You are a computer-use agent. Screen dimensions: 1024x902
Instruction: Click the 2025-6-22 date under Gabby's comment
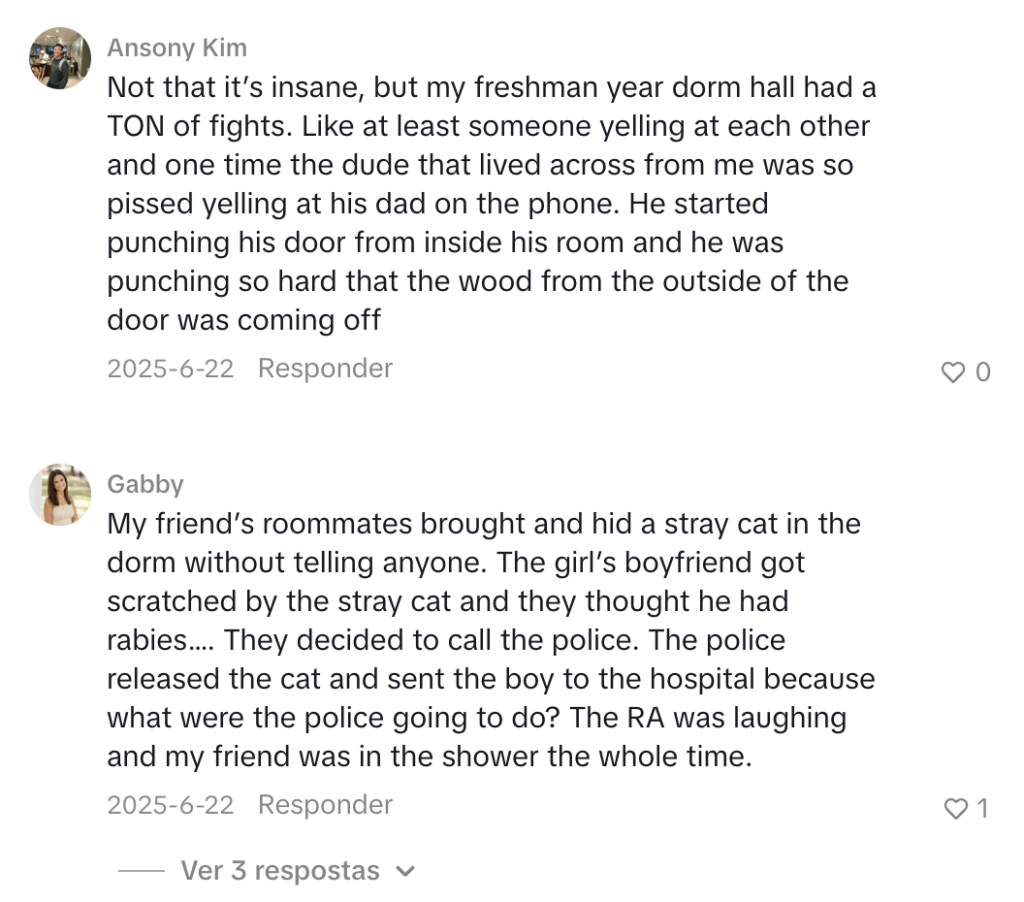point(170,804)
